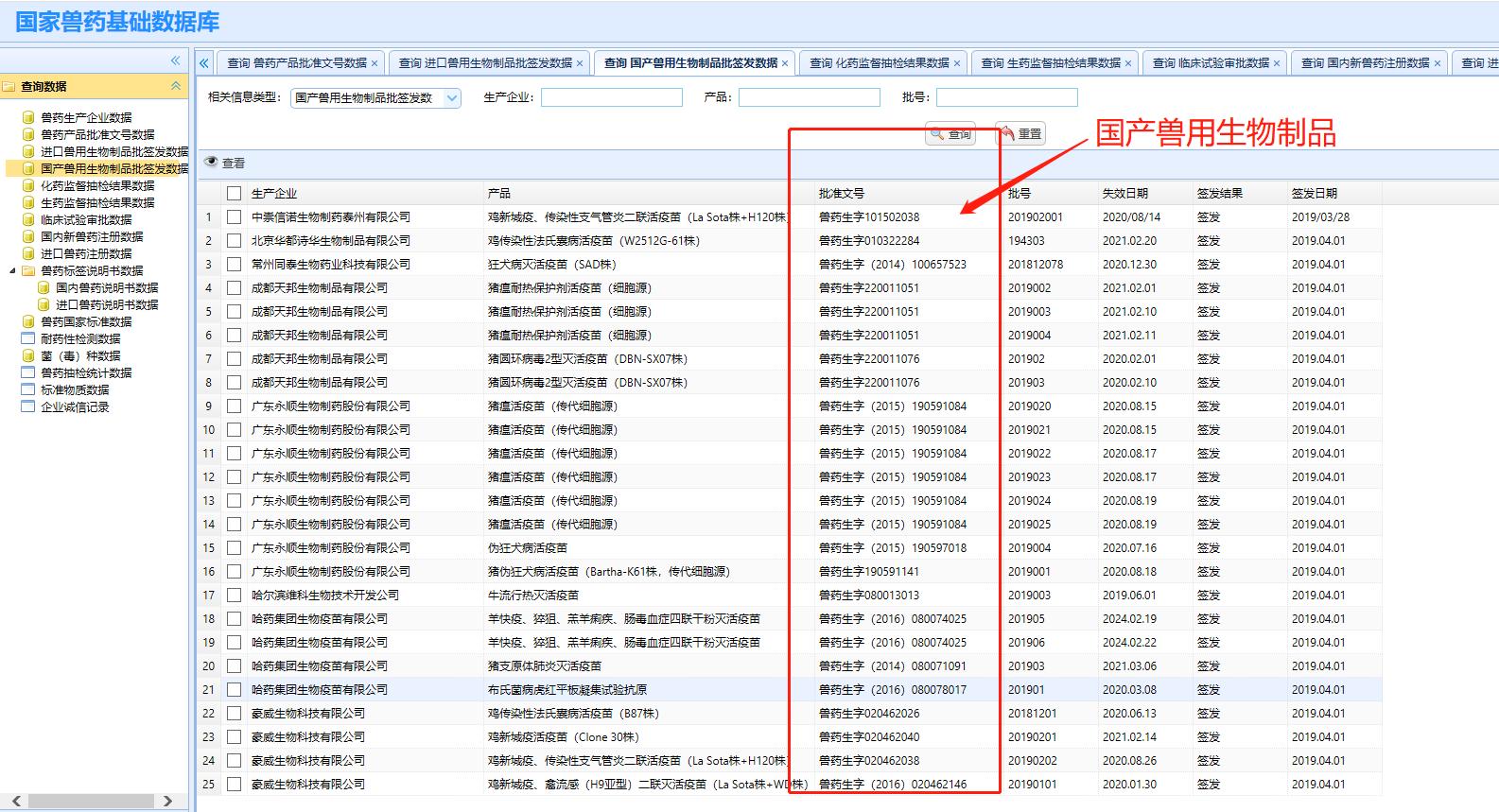Viewport: 1499px width, 812px height.
Task: Open 耐药性检测数据 tree item
Action: [x=80, y=338]
